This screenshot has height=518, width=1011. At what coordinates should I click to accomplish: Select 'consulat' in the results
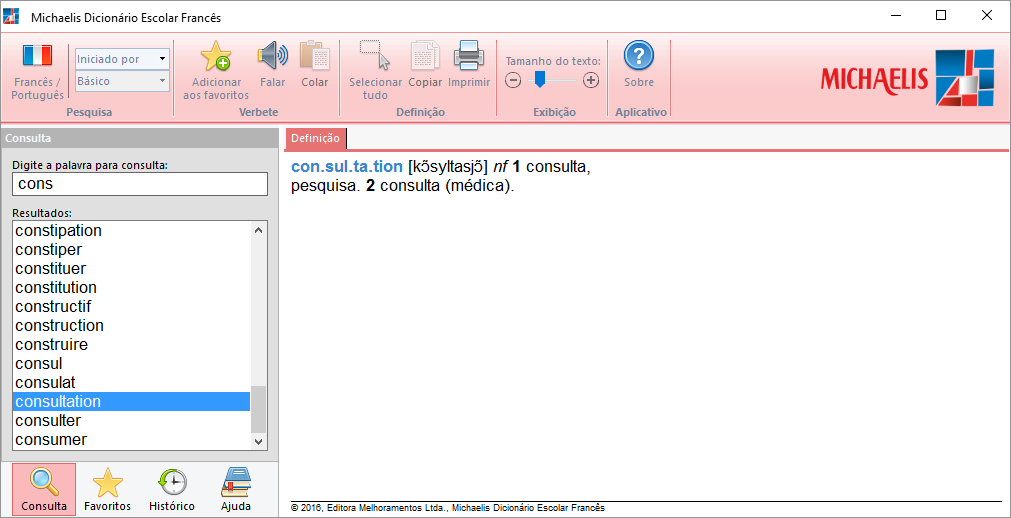[x=132, y=383]
